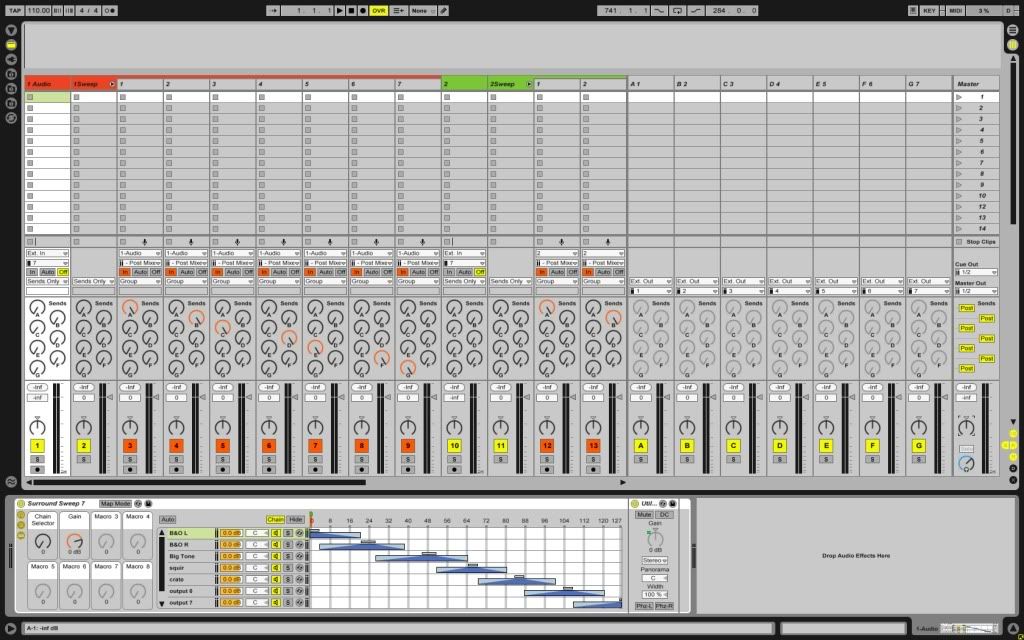
Task: Set track 1 Audio monitor to Auto
Action: [47, 272]
